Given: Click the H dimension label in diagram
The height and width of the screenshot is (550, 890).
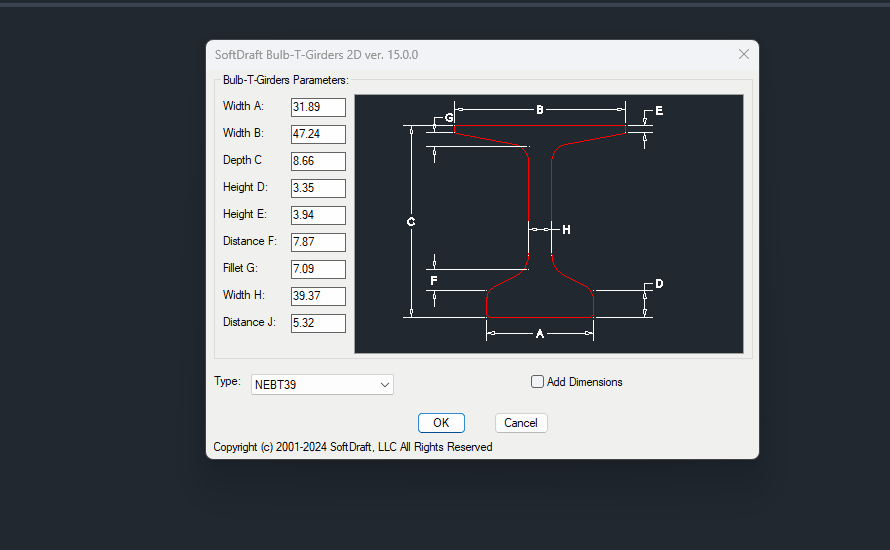Looking at the screenshot, I should coord(566,230).
